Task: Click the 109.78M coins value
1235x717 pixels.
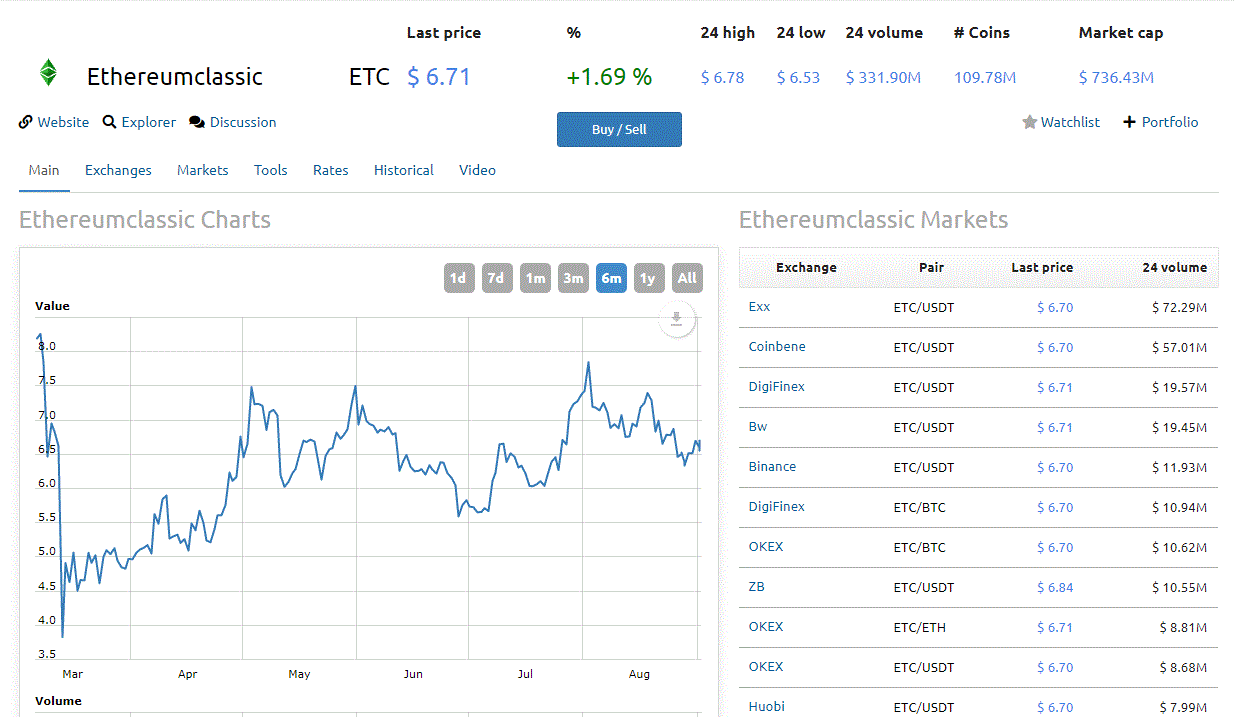Action: (x=985, y=77)
